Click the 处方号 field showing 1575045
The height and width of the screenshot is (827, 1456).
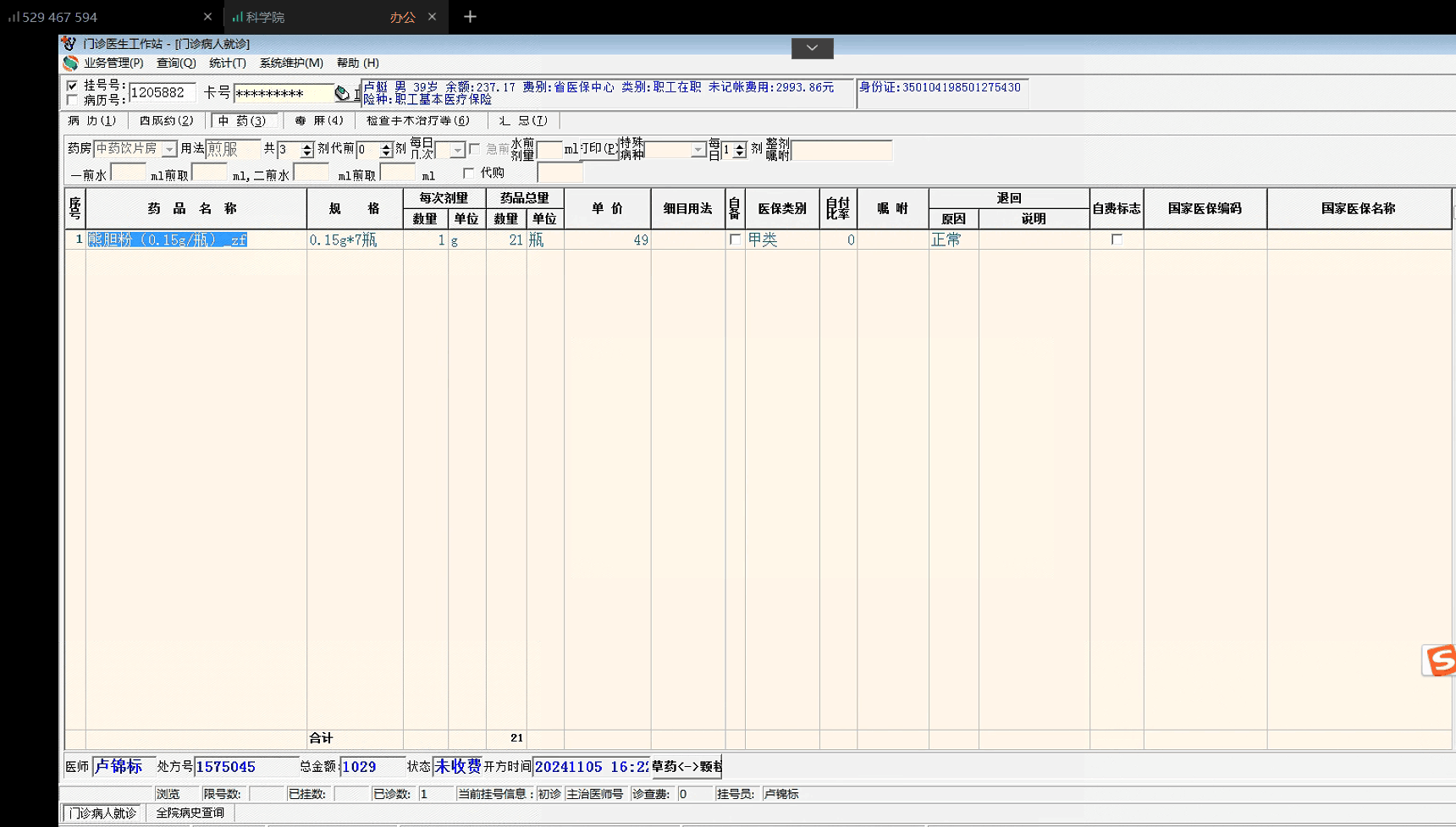point(246,767)
